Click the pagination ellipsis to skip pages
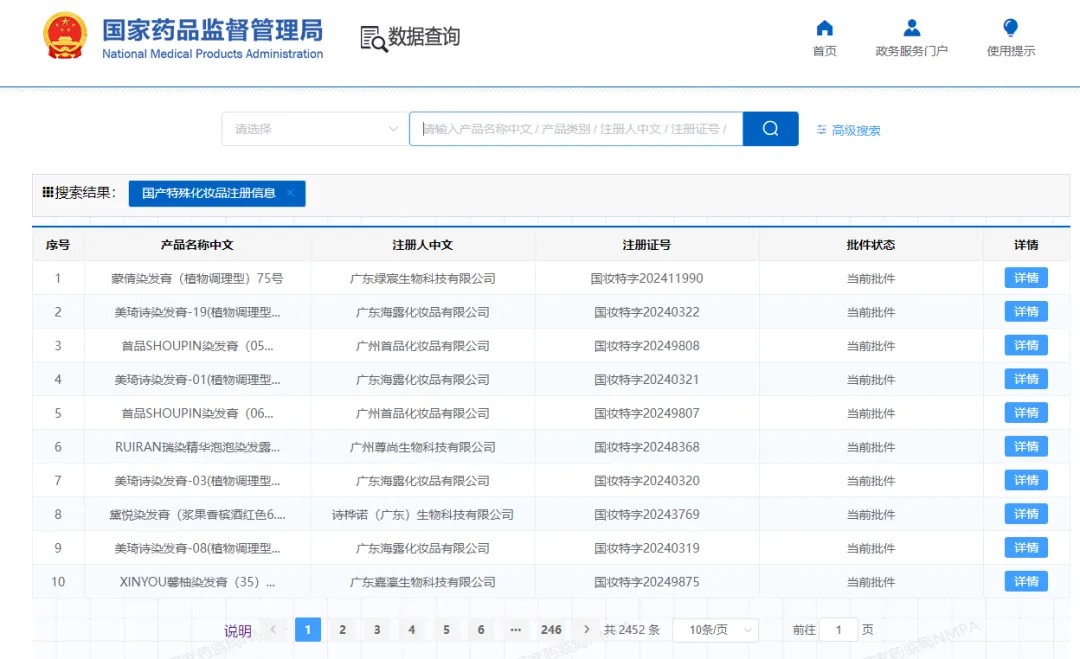The height and width of the screenshot is (659, 1080). point(515,629)
